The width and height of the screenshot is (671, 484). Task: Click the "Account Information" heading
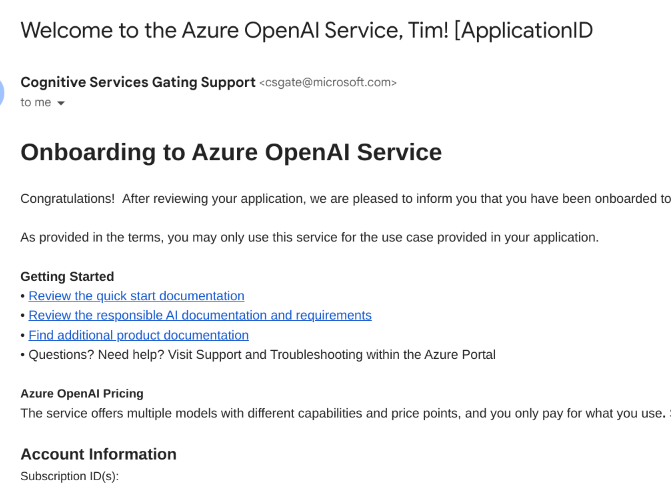[x=98, y=454]
